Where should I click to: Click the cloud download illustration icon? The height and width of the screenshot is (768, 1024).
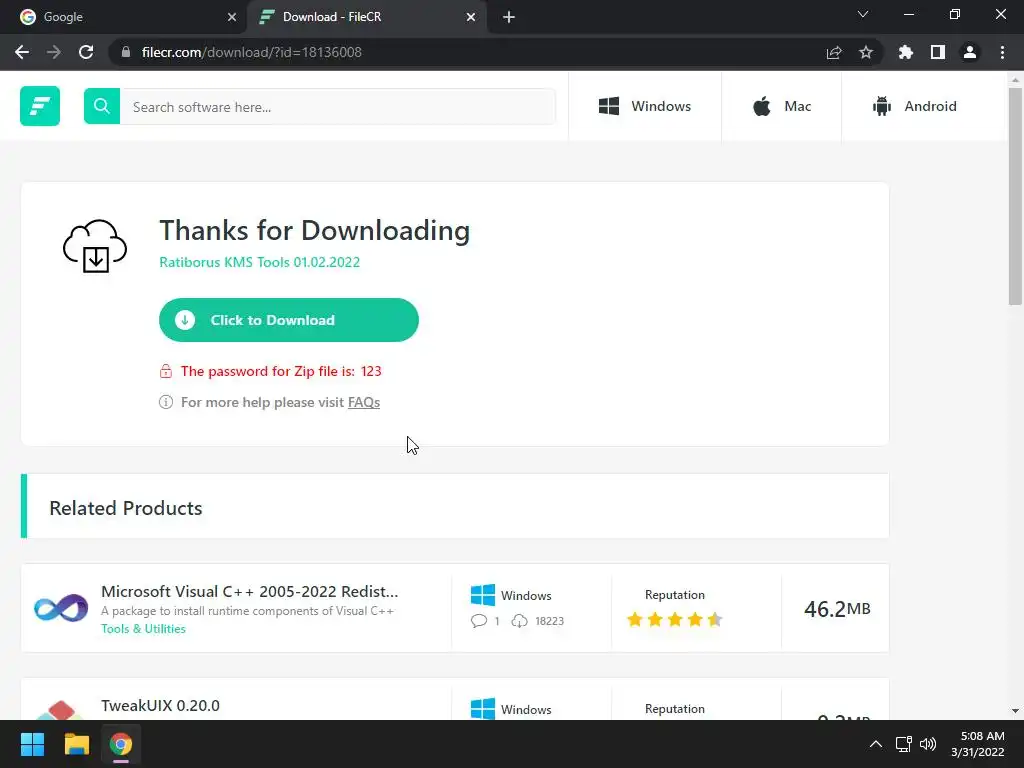pyautogui.click(x=95, y=246)
